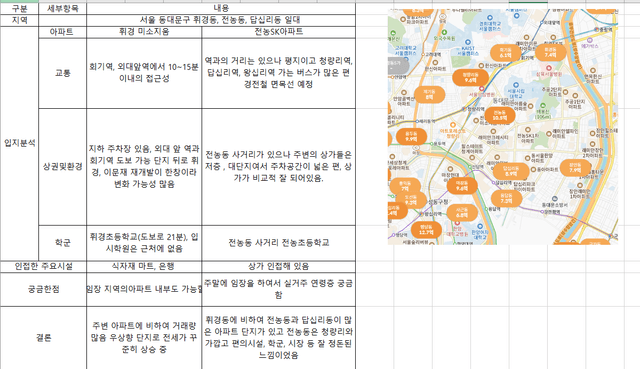Select the 교통 row label cell

[62, 73]
